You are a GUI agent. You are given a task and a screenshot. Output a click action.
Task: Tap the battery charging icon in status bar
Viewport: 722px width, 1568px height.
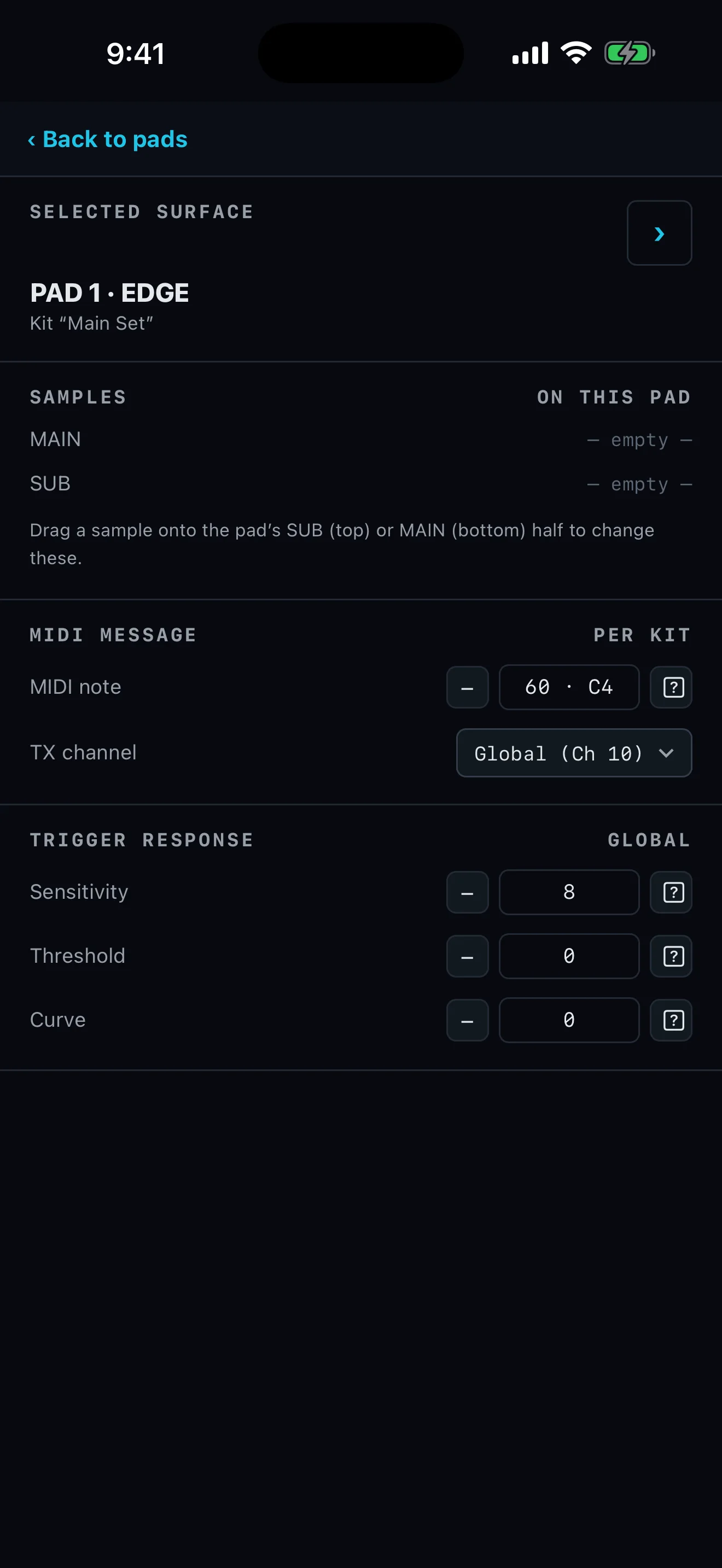click(x=630, y=53)
